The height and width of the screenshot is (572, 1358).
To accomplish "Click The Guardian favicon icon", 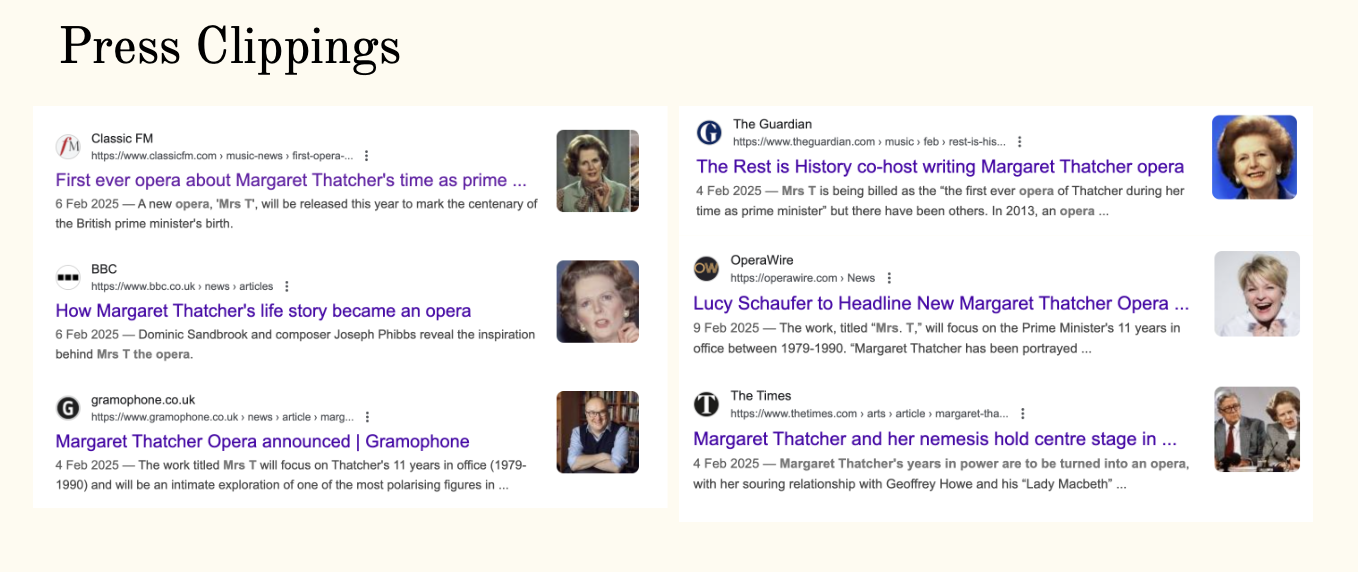I will tap(709, 133).
